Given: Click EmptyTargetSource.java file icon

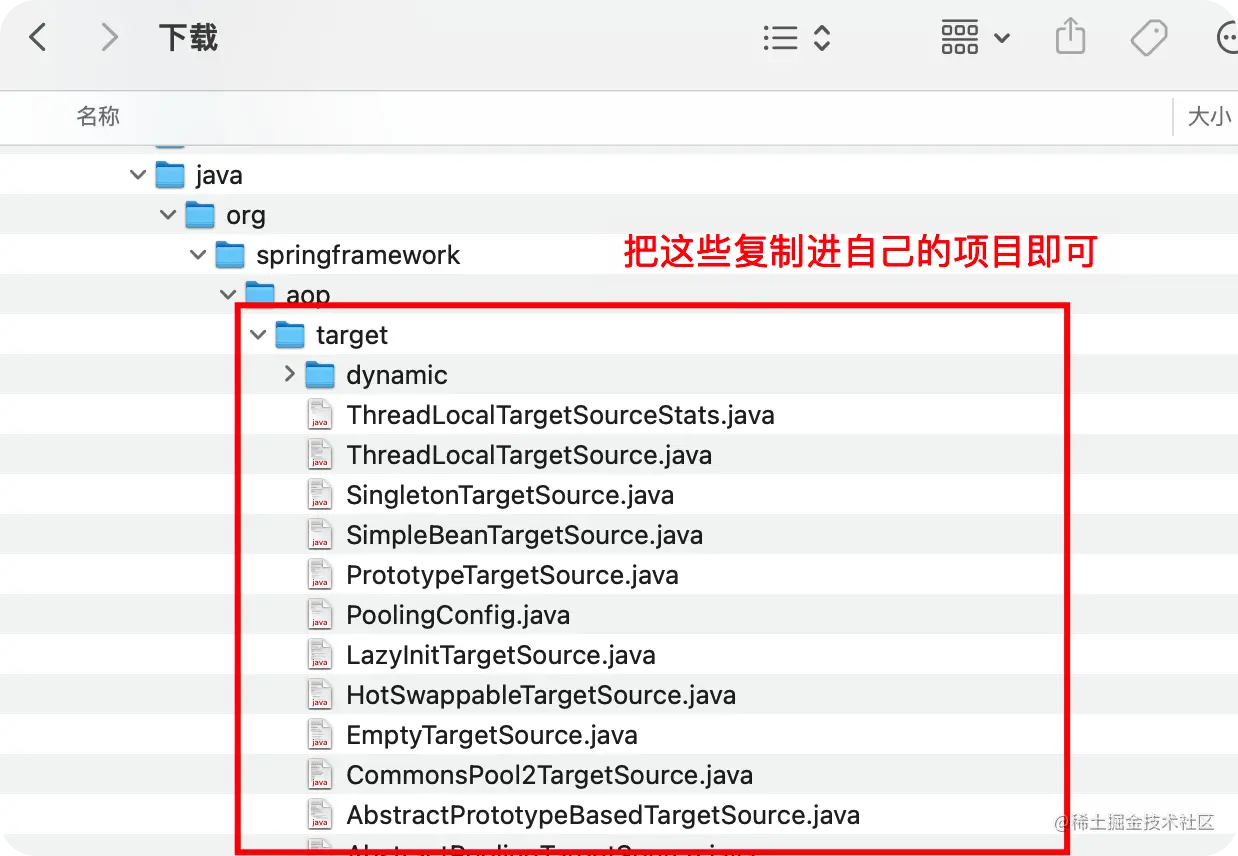Looking at the screenshot, I should (x=319, y=735).
